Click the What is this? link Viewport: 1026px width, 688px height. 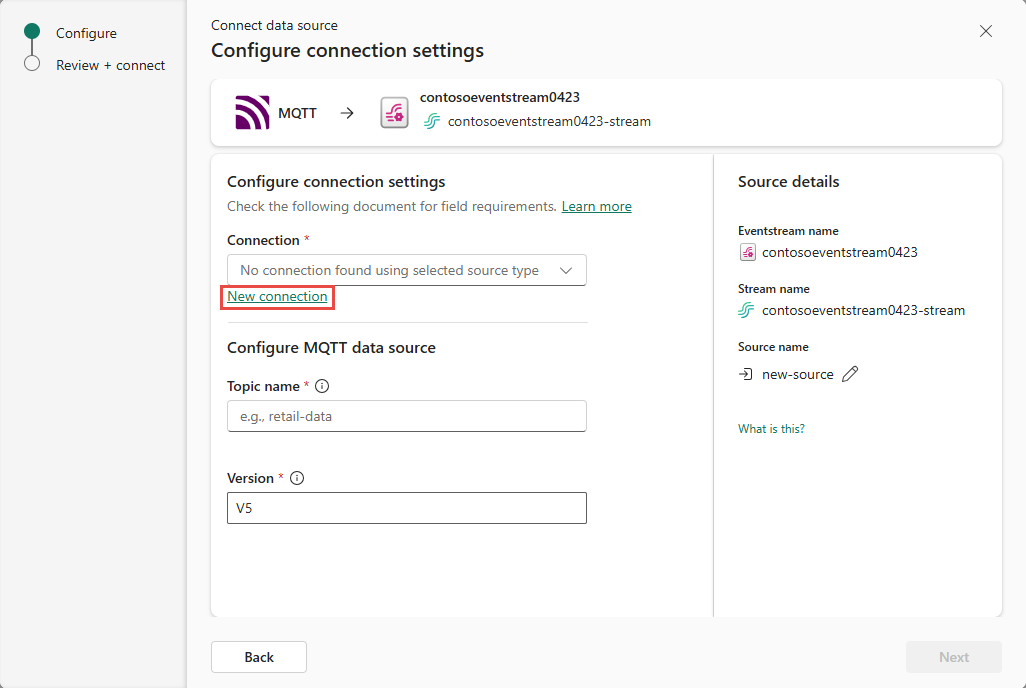pos(771,429)
